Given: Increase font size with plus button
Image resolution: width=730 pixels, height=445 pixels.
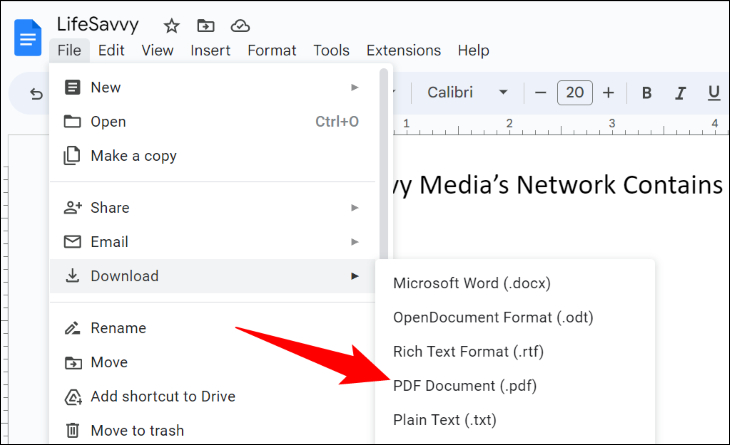Looking at the screenshot, I should (608, 93).
